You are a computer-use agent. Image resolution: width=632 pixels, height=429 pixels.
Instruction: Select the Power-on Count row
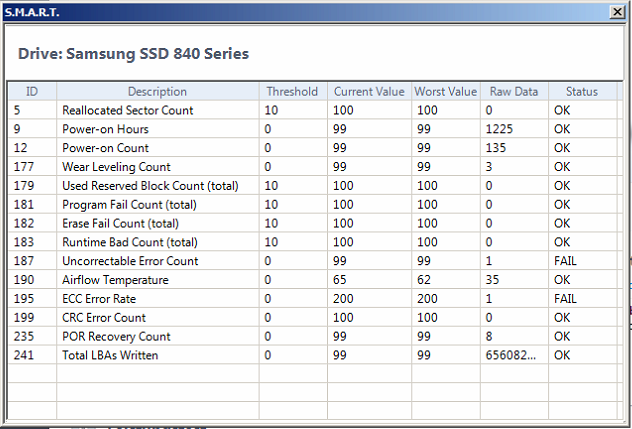pos(313,148)
